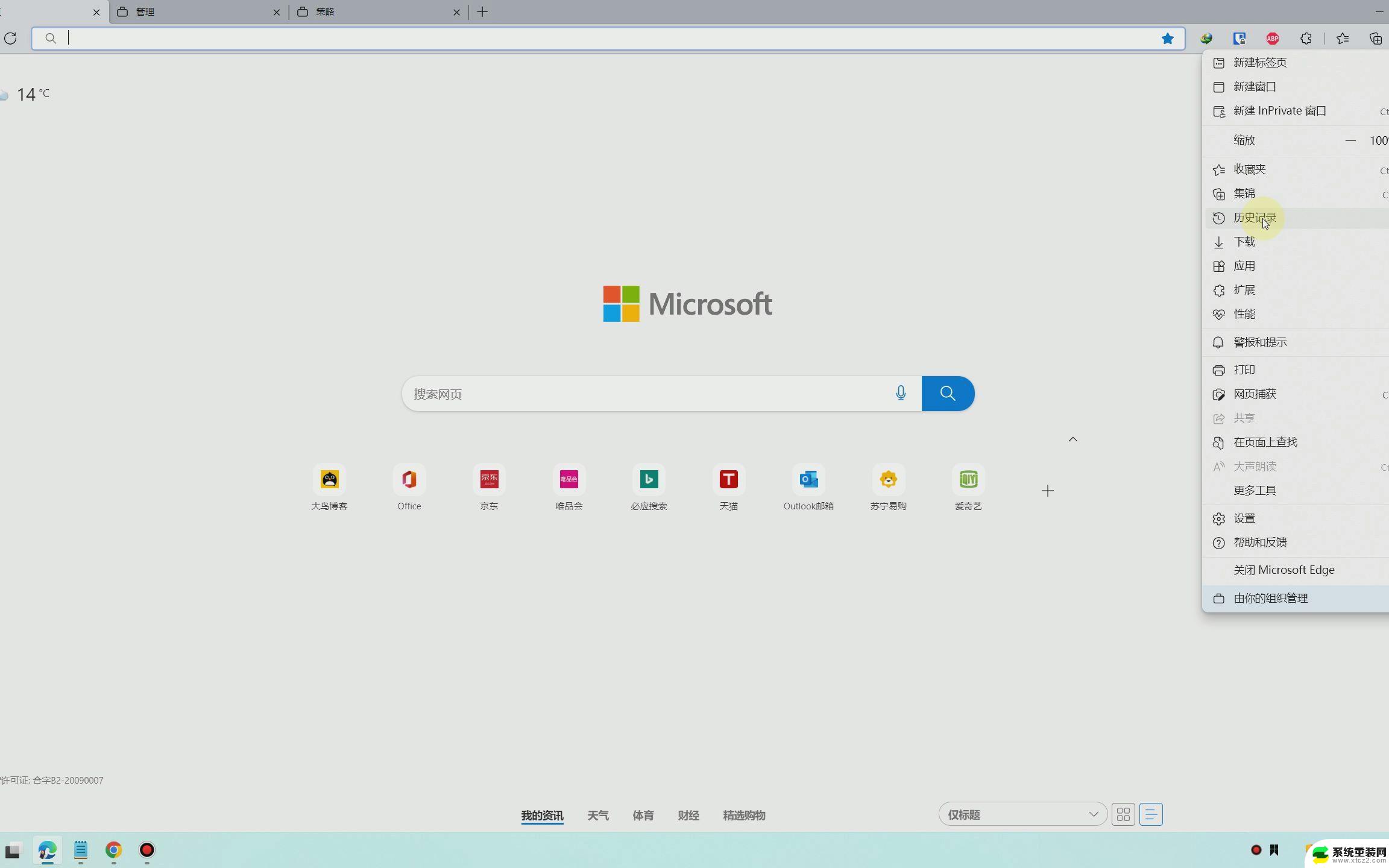The image size is (1389, 868).
Task: Open the 必应搜索 quick link
Action: pyautogui.click(x=649, y=488)
